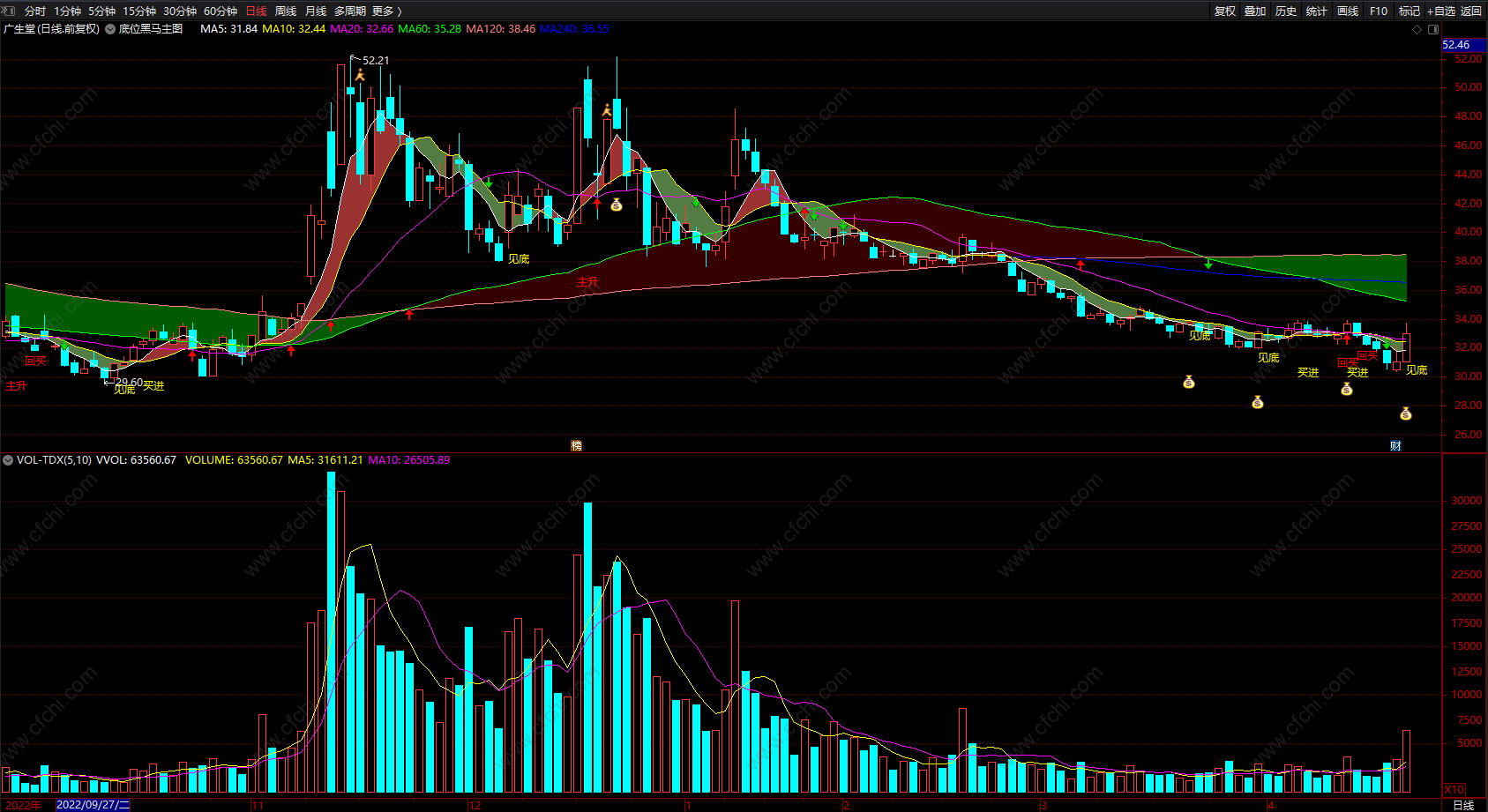Switch to 日线 daily chart

click(256, 11)
